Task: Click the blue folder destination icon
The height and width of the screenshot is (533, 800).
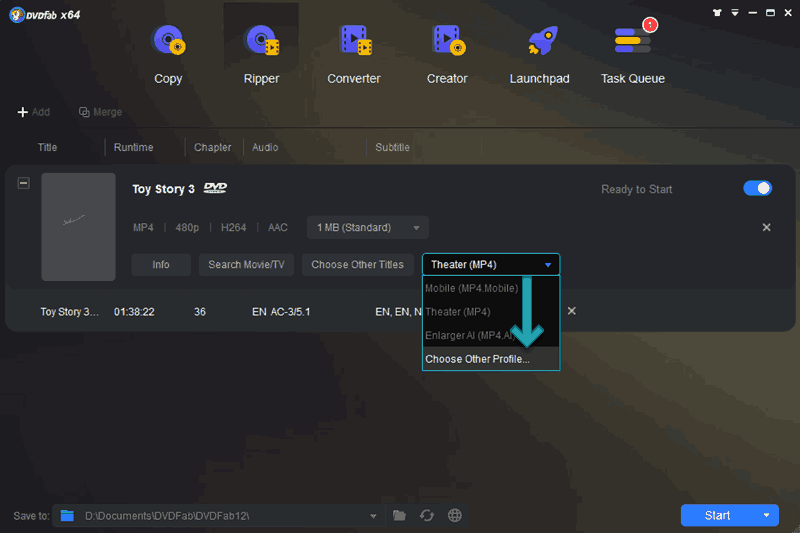Action: 67,516
